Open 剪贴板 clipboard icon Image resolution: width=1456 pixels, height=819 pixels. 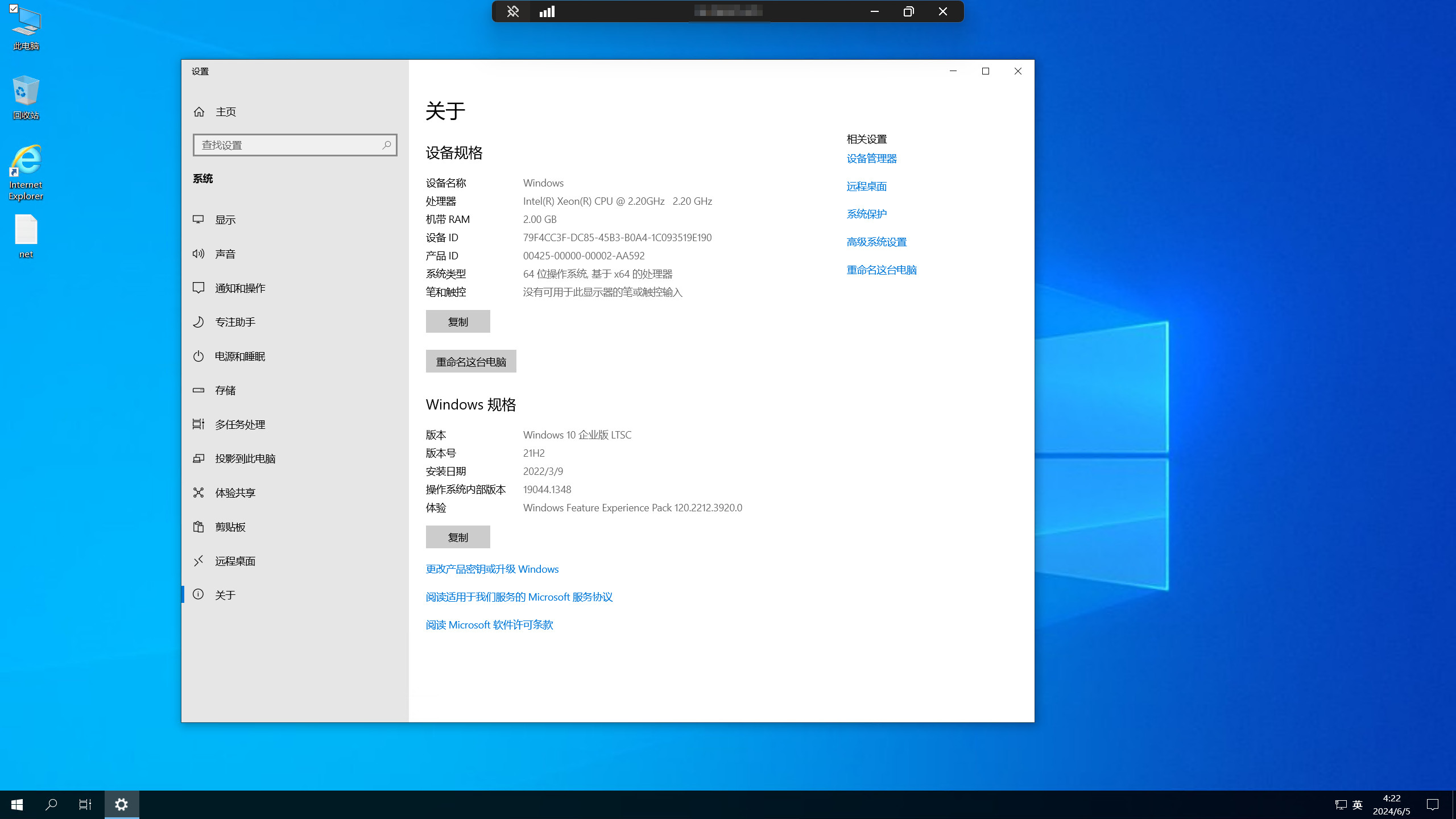click(x=198, y=527)
